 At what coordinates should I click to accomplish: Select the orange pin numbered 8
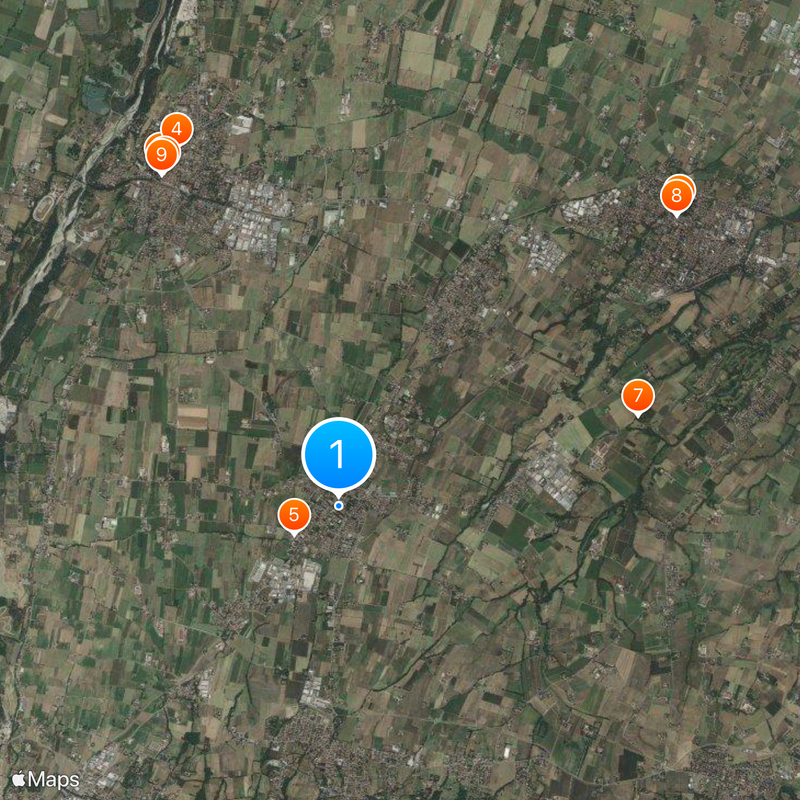click(x=677, y=196)
